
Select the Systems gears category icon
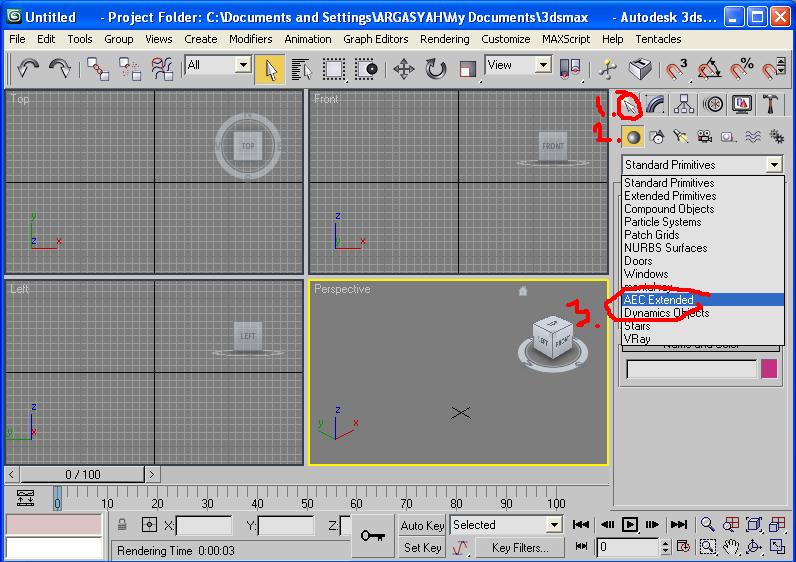[776, 137]
